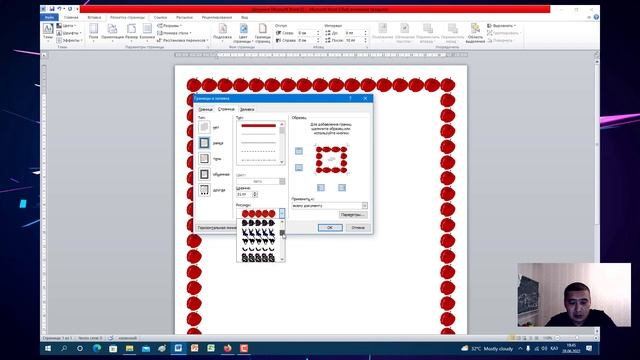Click Save icon in quick access toolbar
The width and height of the screenshot is (640, 360).
point(52,9)
